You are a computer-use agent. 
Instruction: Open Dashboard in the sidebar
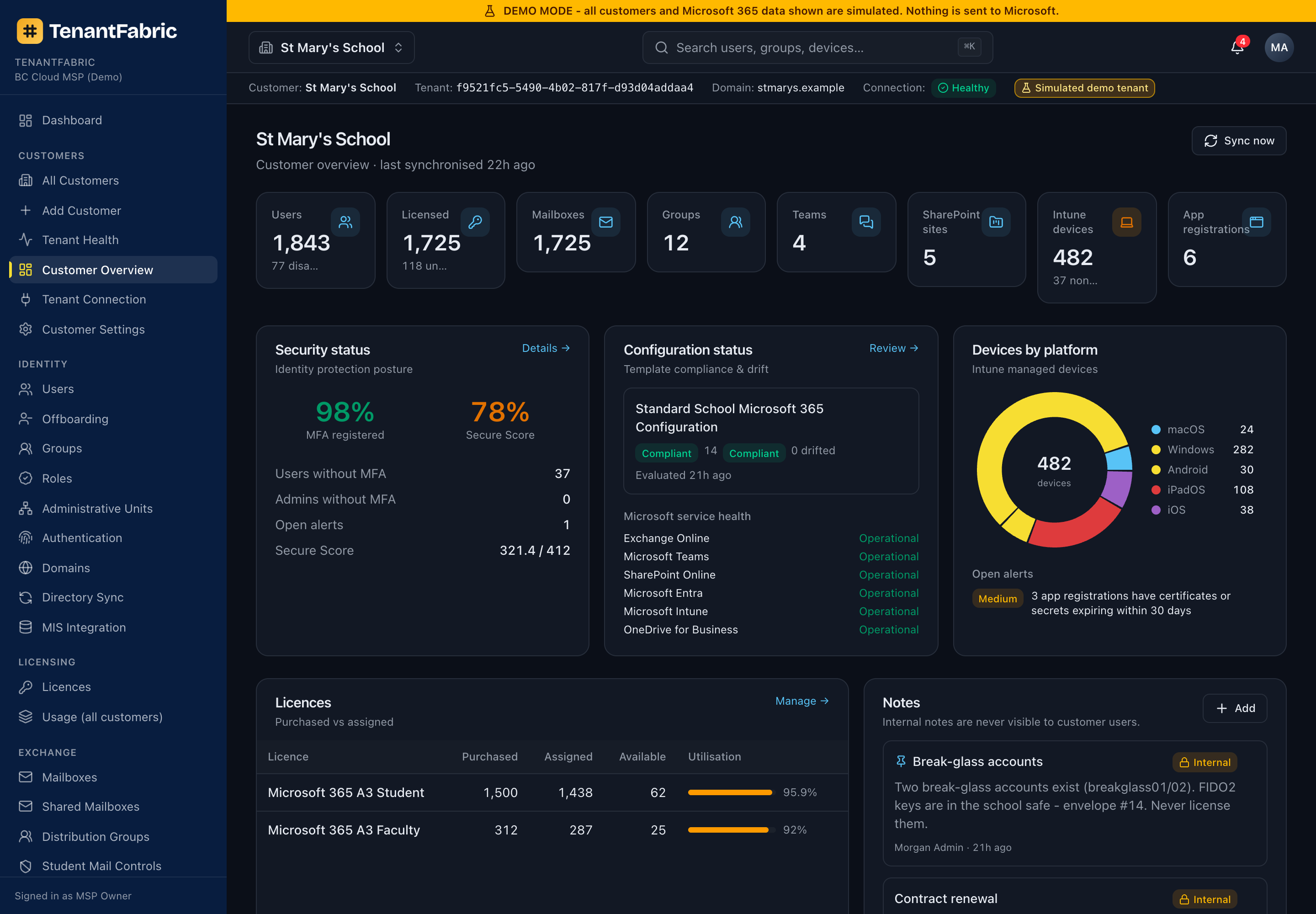[x=113, y=120]
